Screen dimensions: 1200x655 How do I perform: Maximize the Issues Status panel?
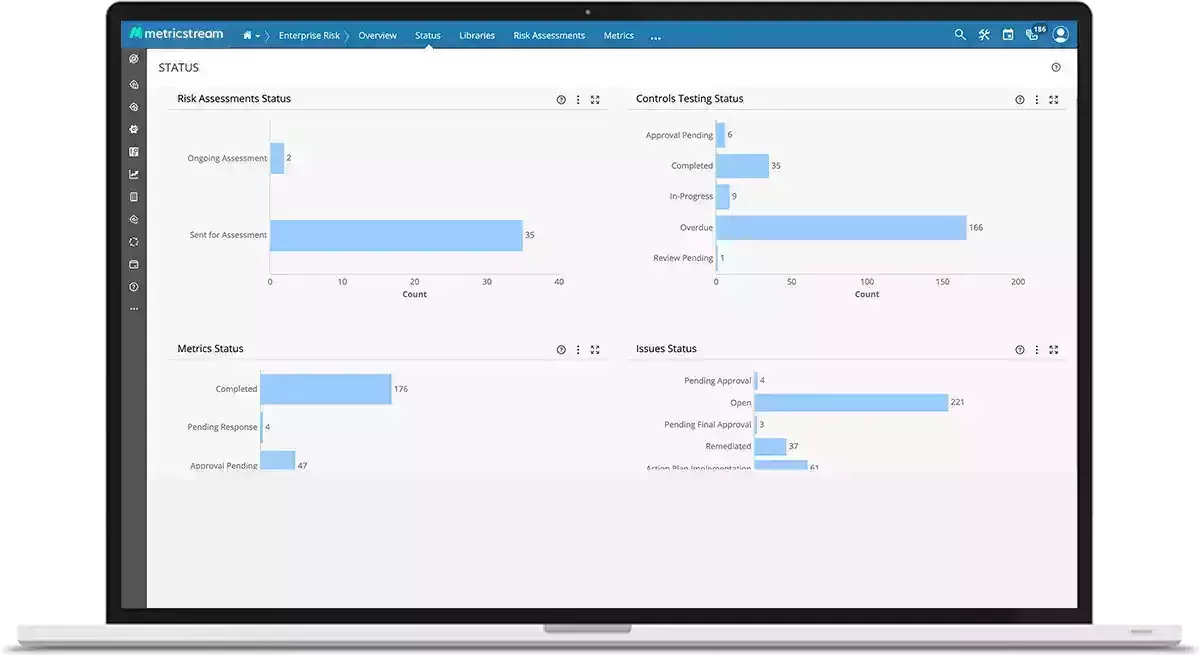point(1054,350)
